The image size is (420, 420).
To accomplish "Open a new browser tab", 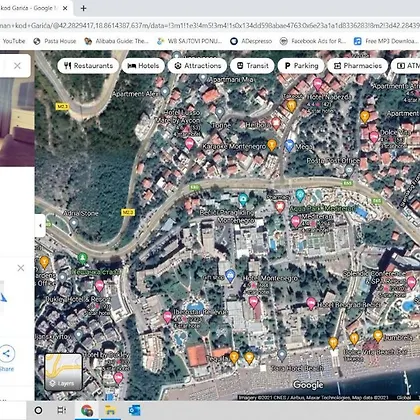I will coord(84,8).
